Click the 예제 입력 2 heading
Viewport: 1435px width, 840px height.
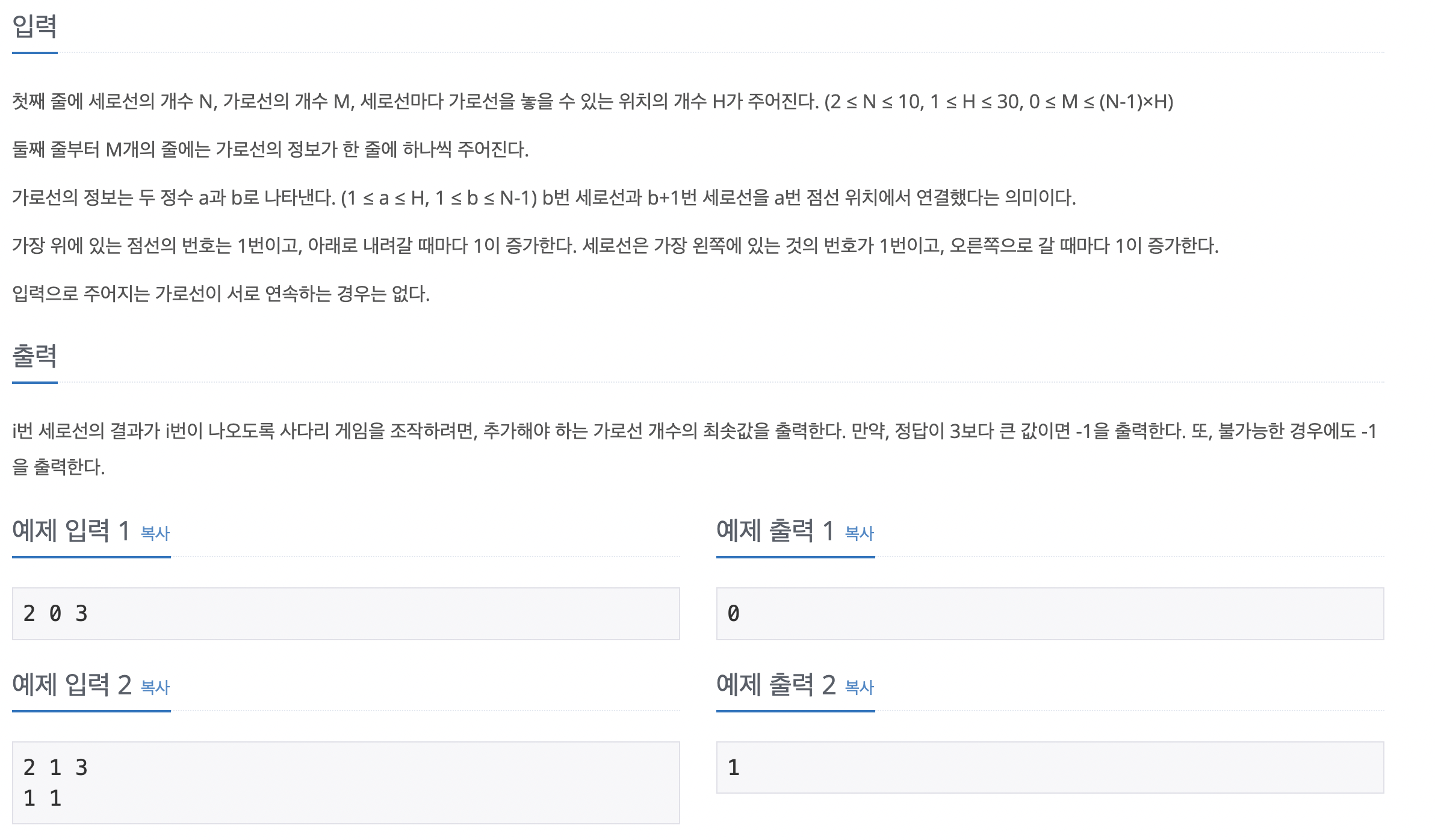[x=72, y=685]
